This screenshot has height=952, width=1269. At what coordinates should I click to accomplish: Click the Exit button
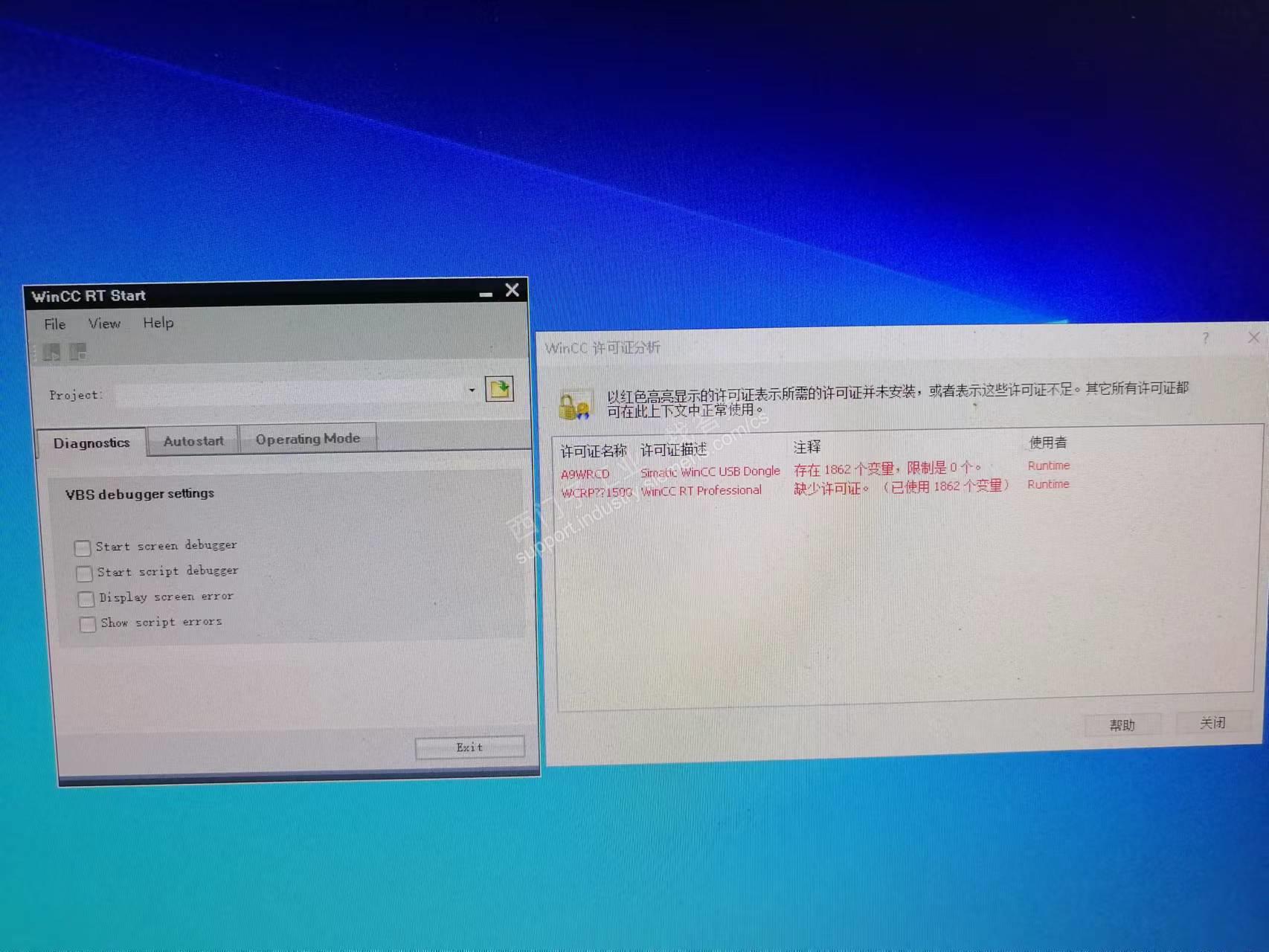click(x=469, y=747)
